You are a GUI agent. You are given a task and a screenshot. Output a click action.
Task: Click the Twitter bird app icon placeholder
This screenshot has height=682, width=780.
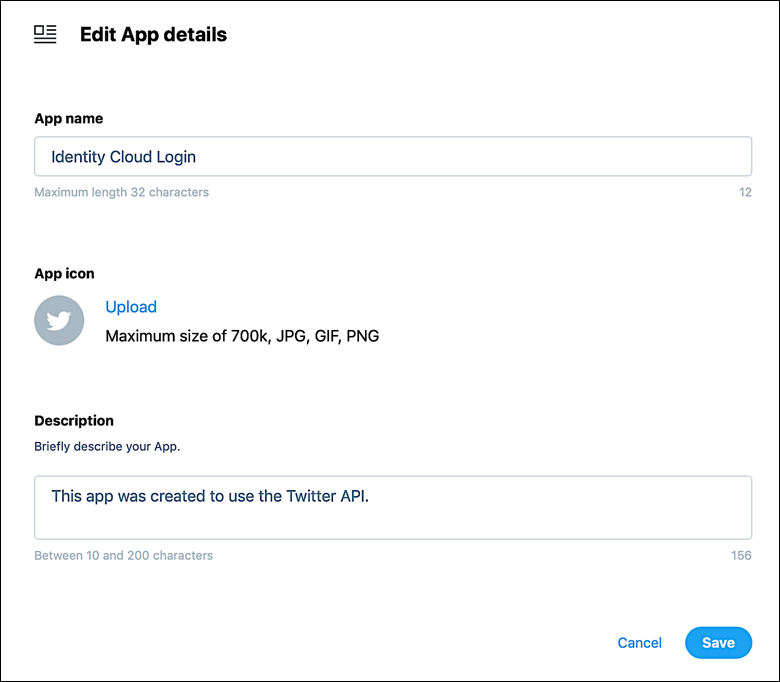59,321
